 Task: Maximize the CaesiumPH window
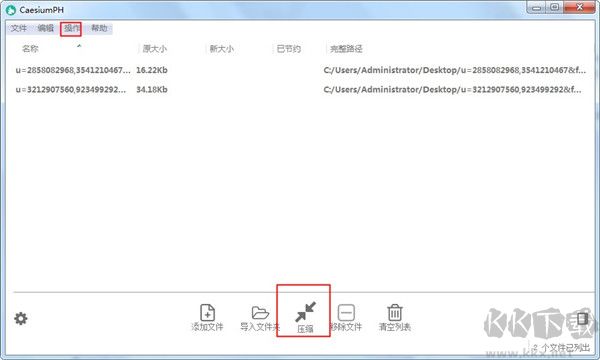pos(554,7)
